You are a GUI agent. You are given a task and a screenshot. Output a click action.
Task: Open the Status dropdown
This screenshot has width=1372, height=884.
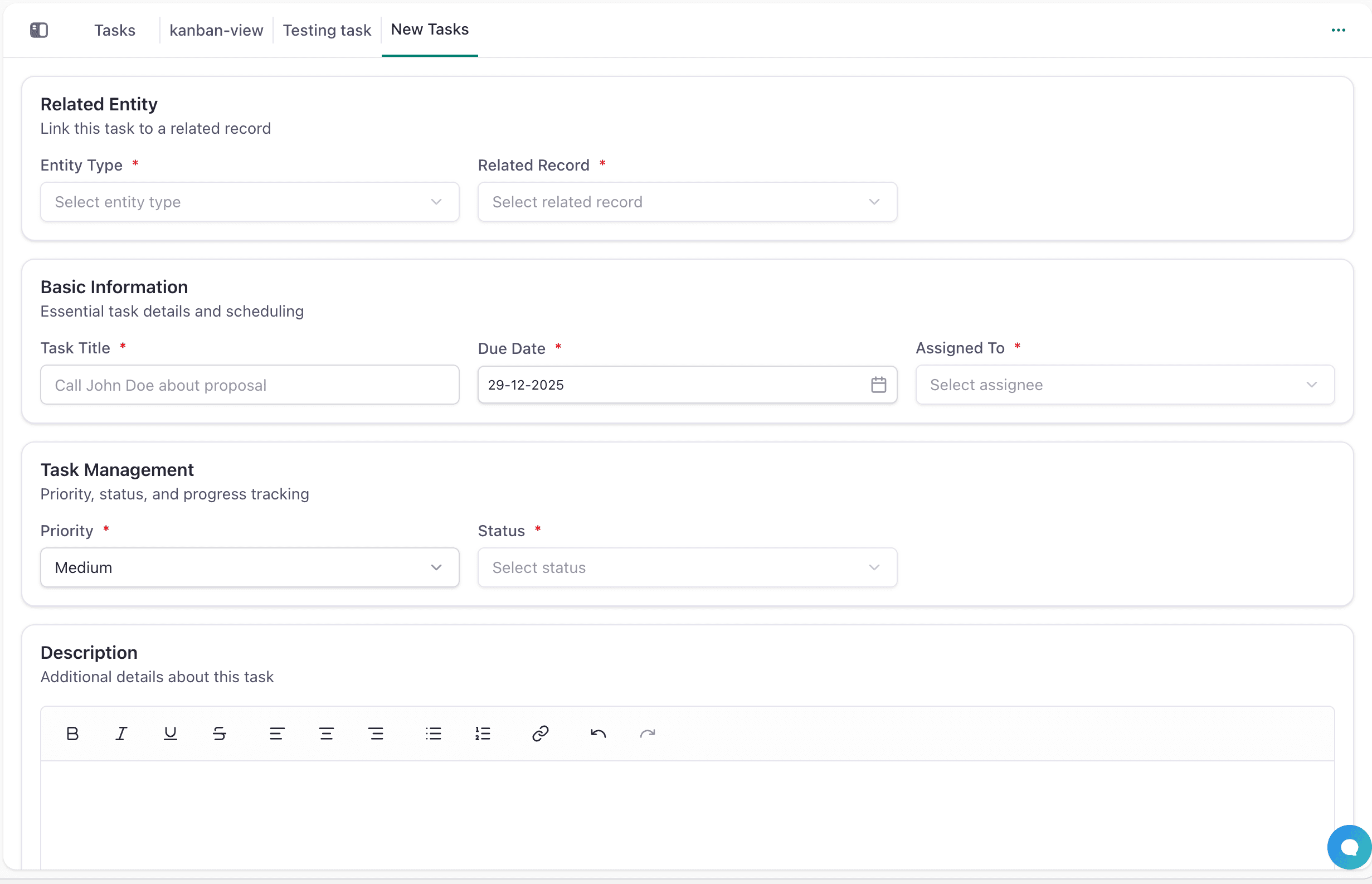point(687,567)
